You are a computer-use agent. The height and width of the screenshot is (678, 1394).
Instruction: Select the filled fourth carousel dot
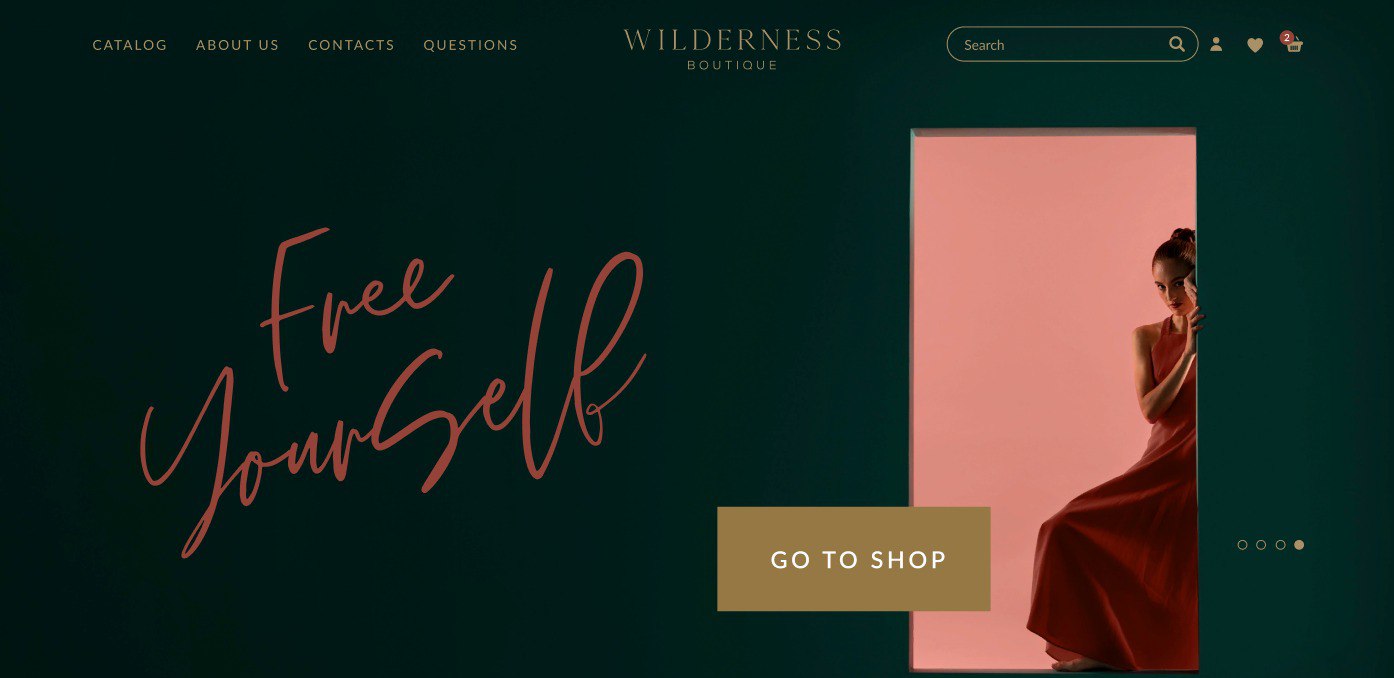(1299, 545)
